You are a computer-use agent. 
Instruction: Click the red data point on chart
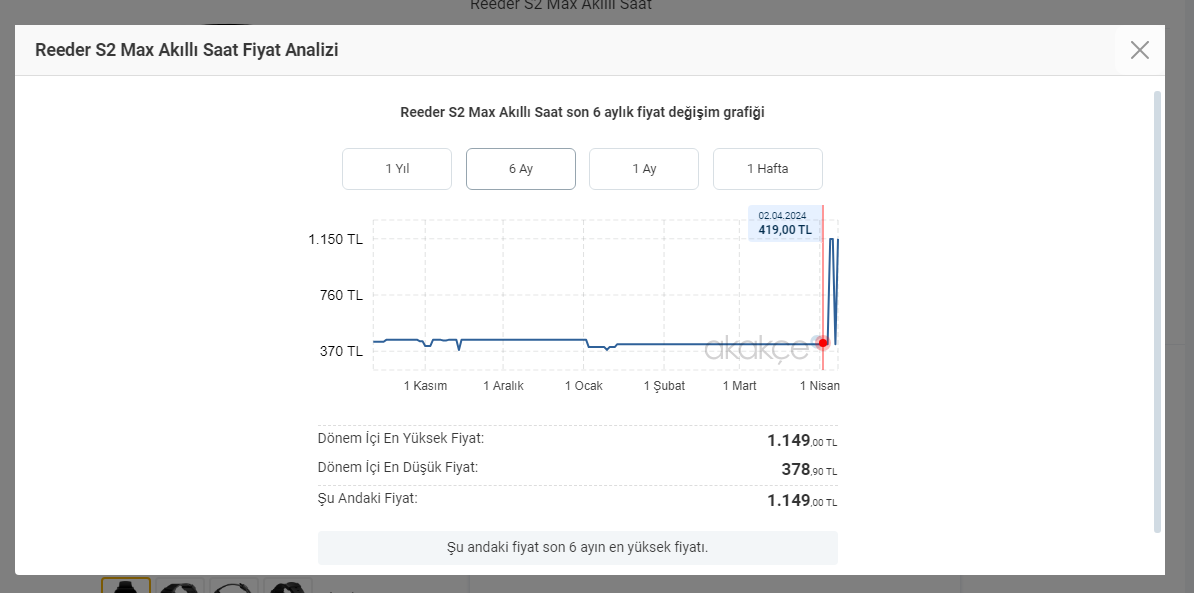pyautogui.click(x=823, y=343)
